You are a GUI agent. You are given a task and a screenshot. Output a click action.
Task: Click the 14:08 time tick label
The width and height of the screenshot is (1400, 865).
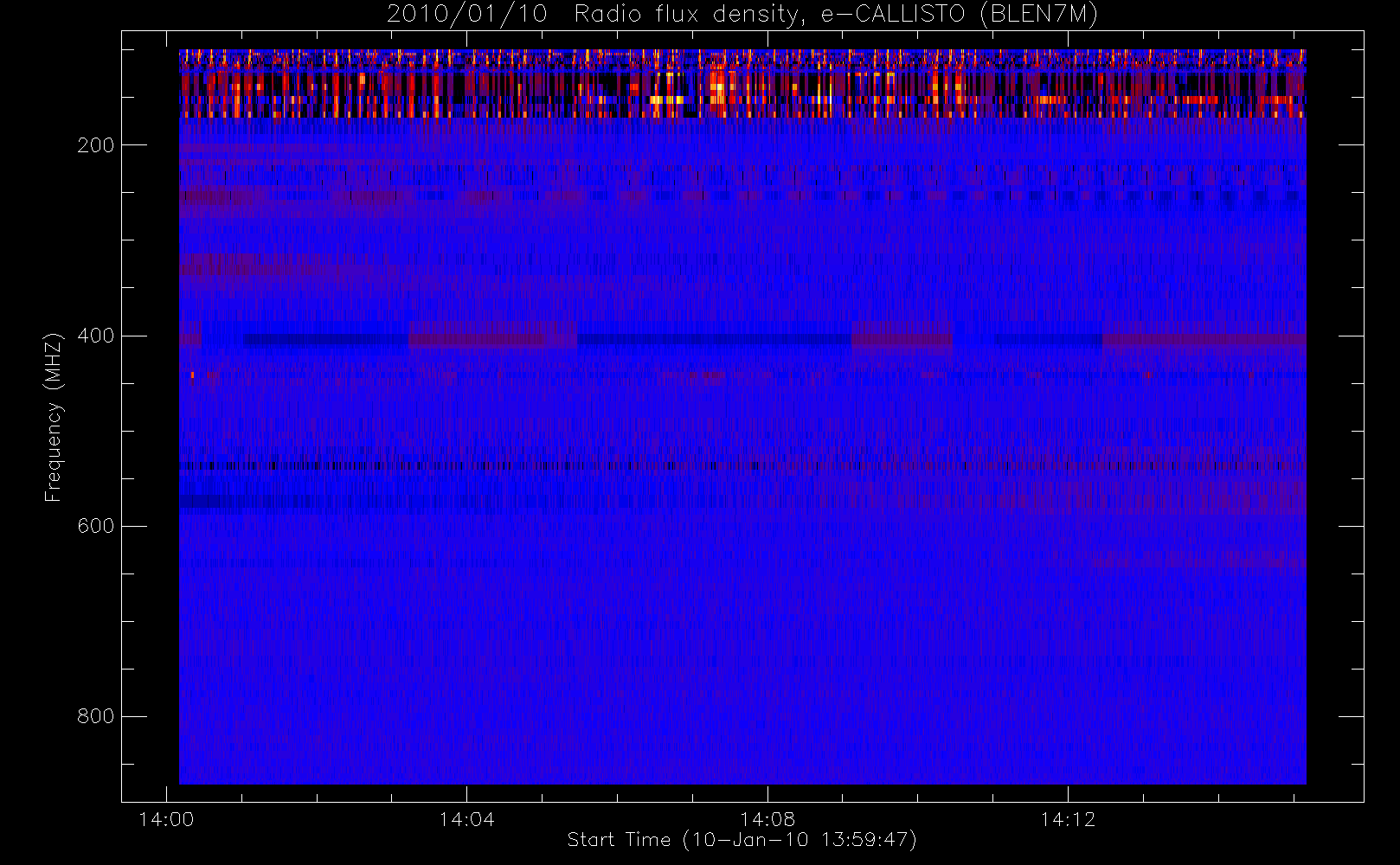point(767,819)
